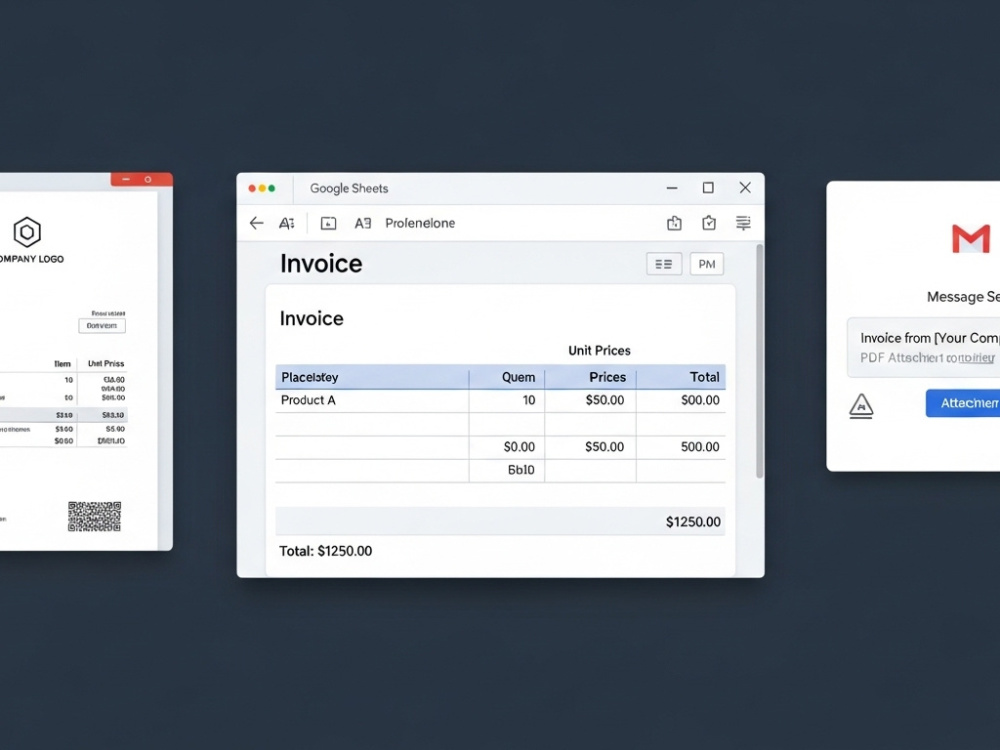Image resolution: width=1000 pixels, height=750 pixels.
Task: Click the quantity cell showing 10
Action: pos(507,401)
